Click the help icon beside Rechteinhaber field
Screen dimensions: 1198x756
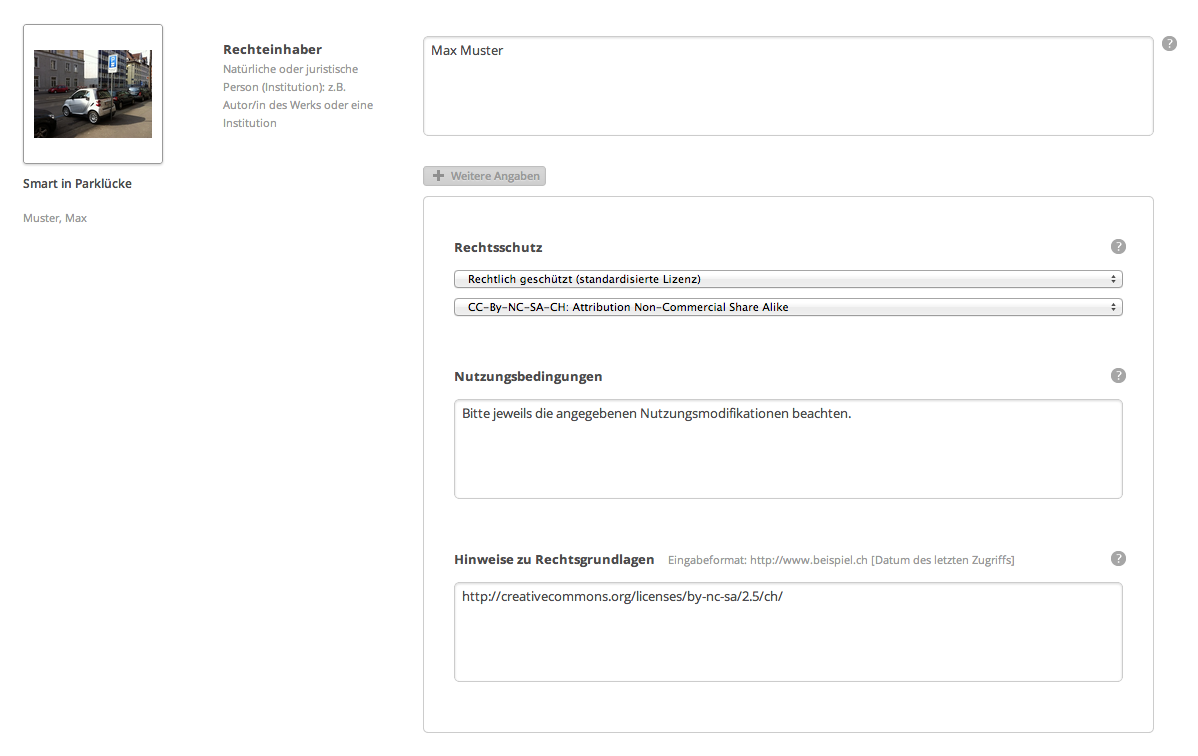[x=1169, y=44]
